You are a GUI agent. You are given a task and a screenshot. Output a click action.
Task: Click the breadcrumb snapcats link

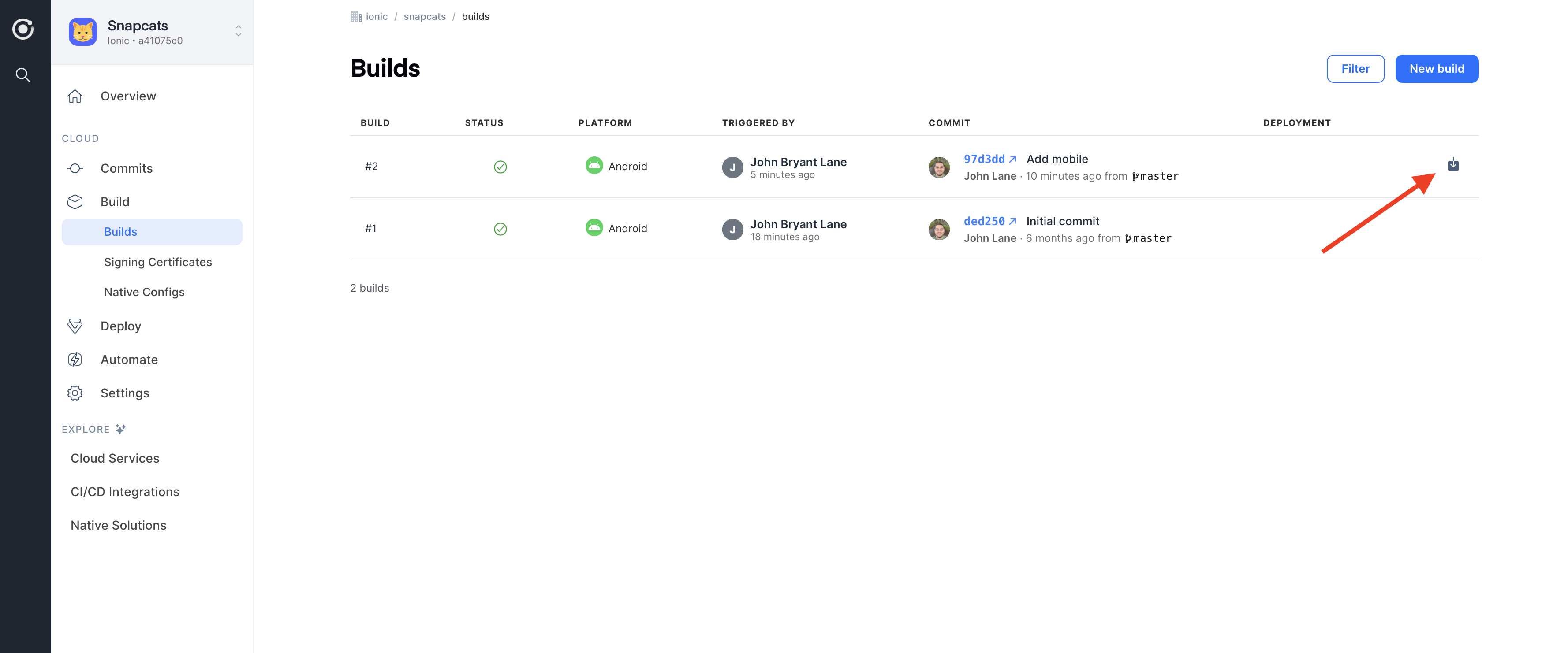point(424,15)
